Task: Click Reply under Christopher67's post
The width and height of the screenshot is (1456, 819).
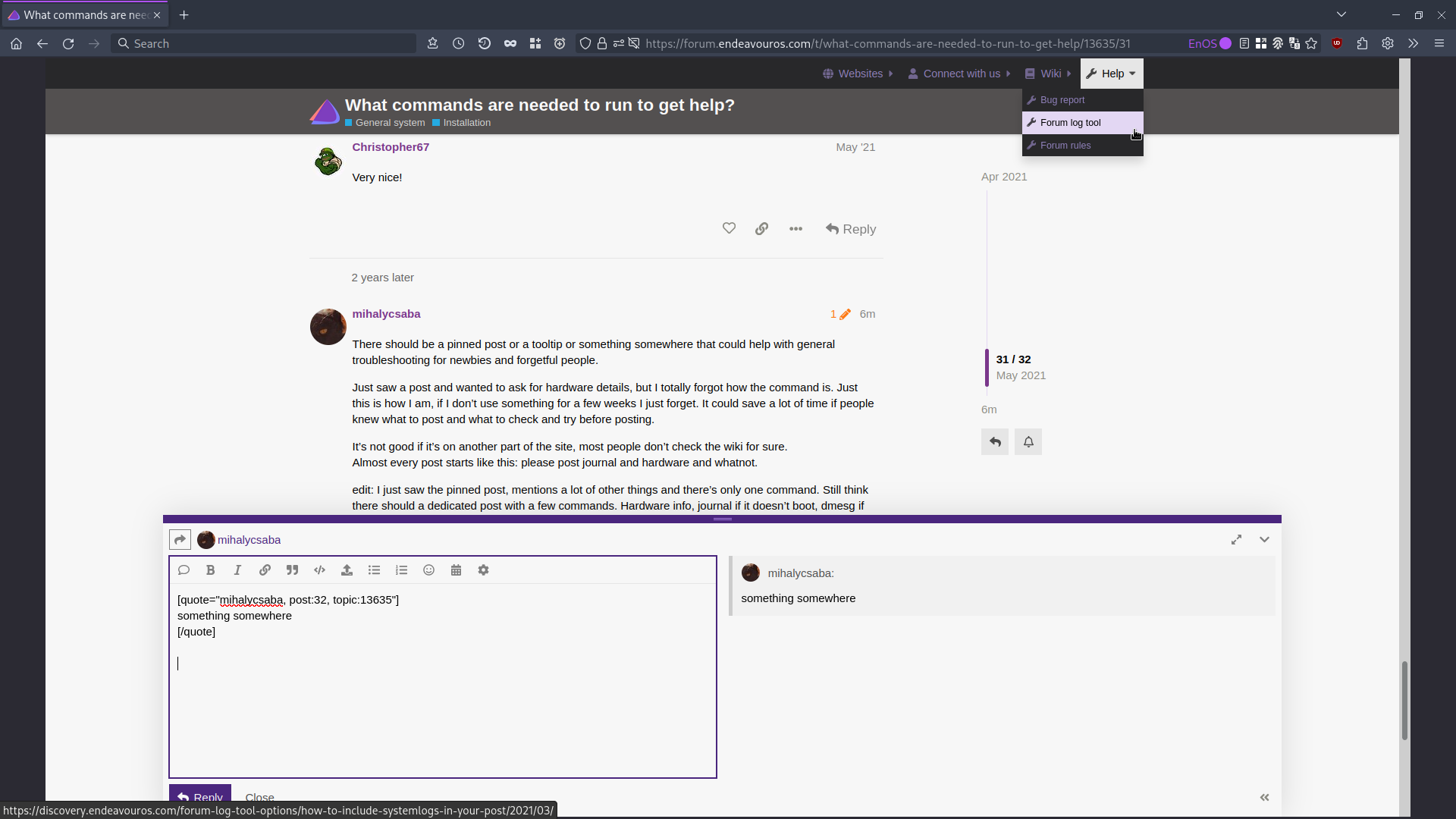Action: click(851, 229)
